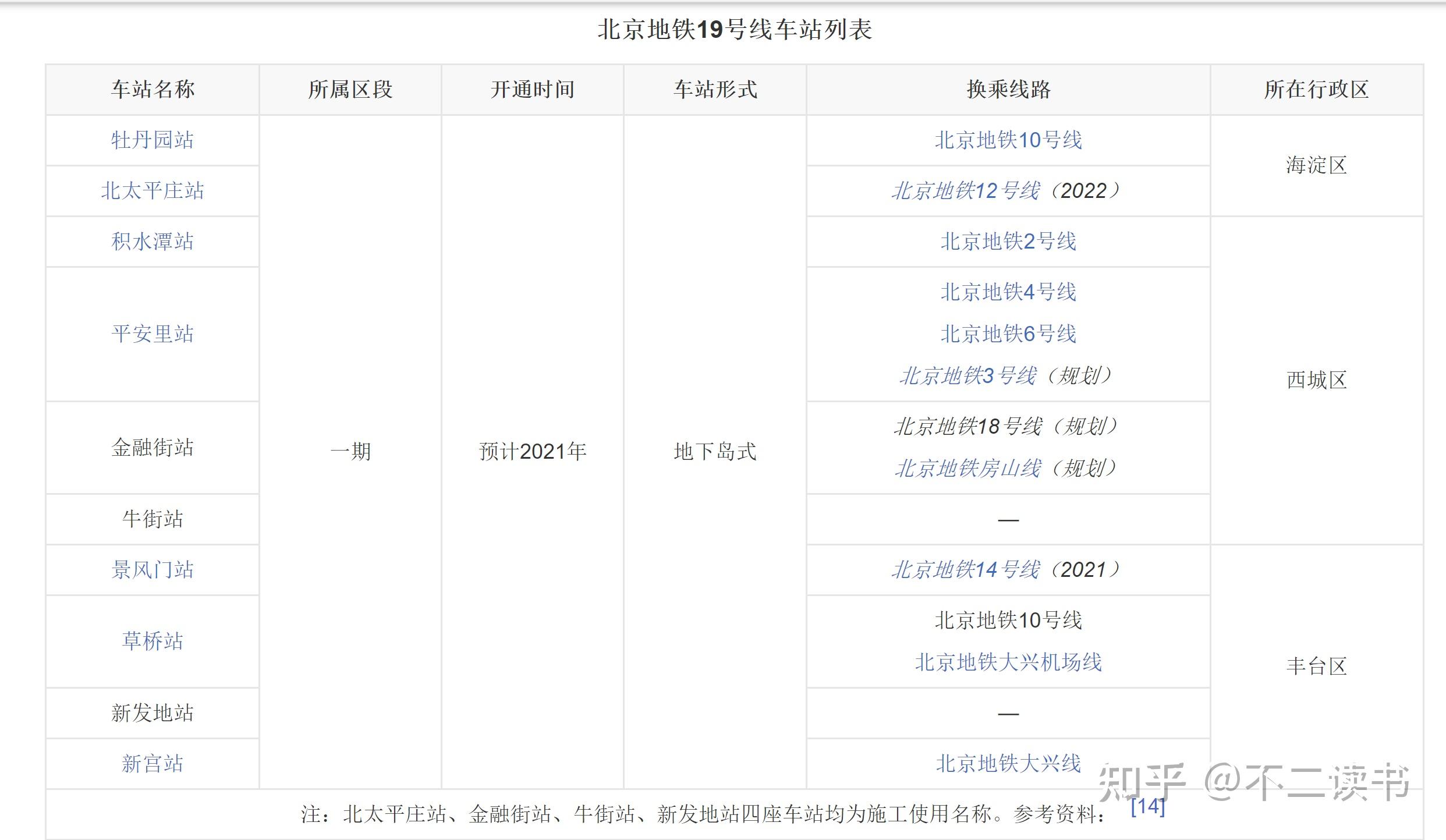This screenshot has width=1446, height=840.
Task: Click the reference [14] citation
Action: (x=1147, y=806)
